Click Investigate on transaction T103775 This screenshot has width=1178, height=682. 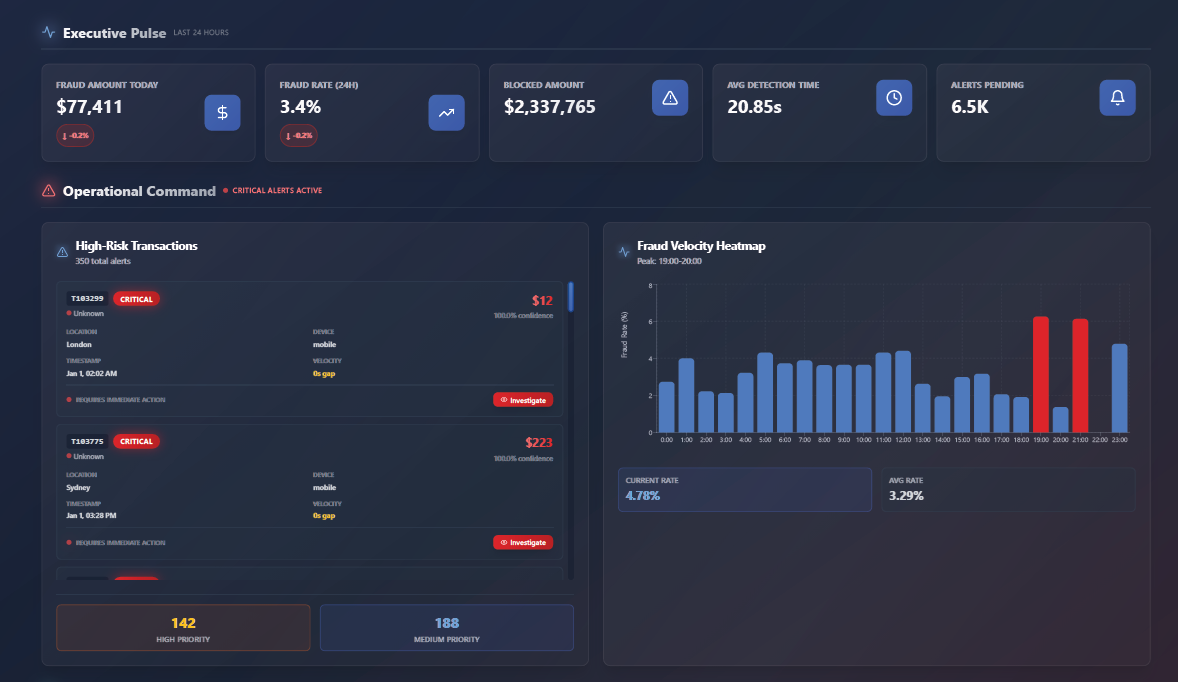point(523,542)
